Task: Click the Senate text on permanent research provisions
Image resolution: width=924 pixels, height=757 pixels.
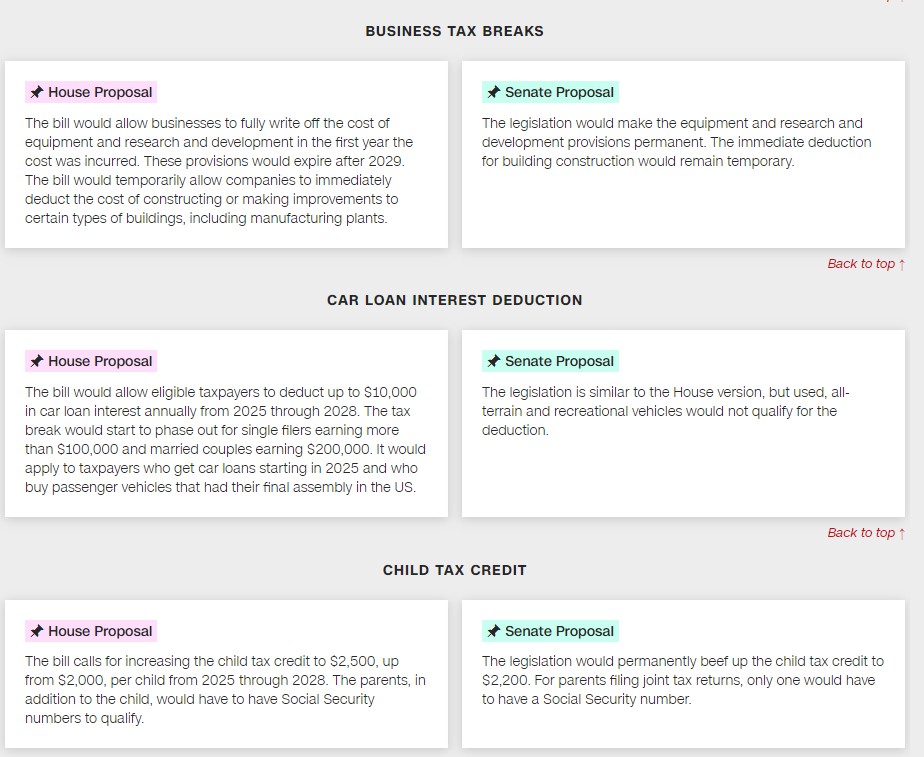Action: click(x=675, y=142)
